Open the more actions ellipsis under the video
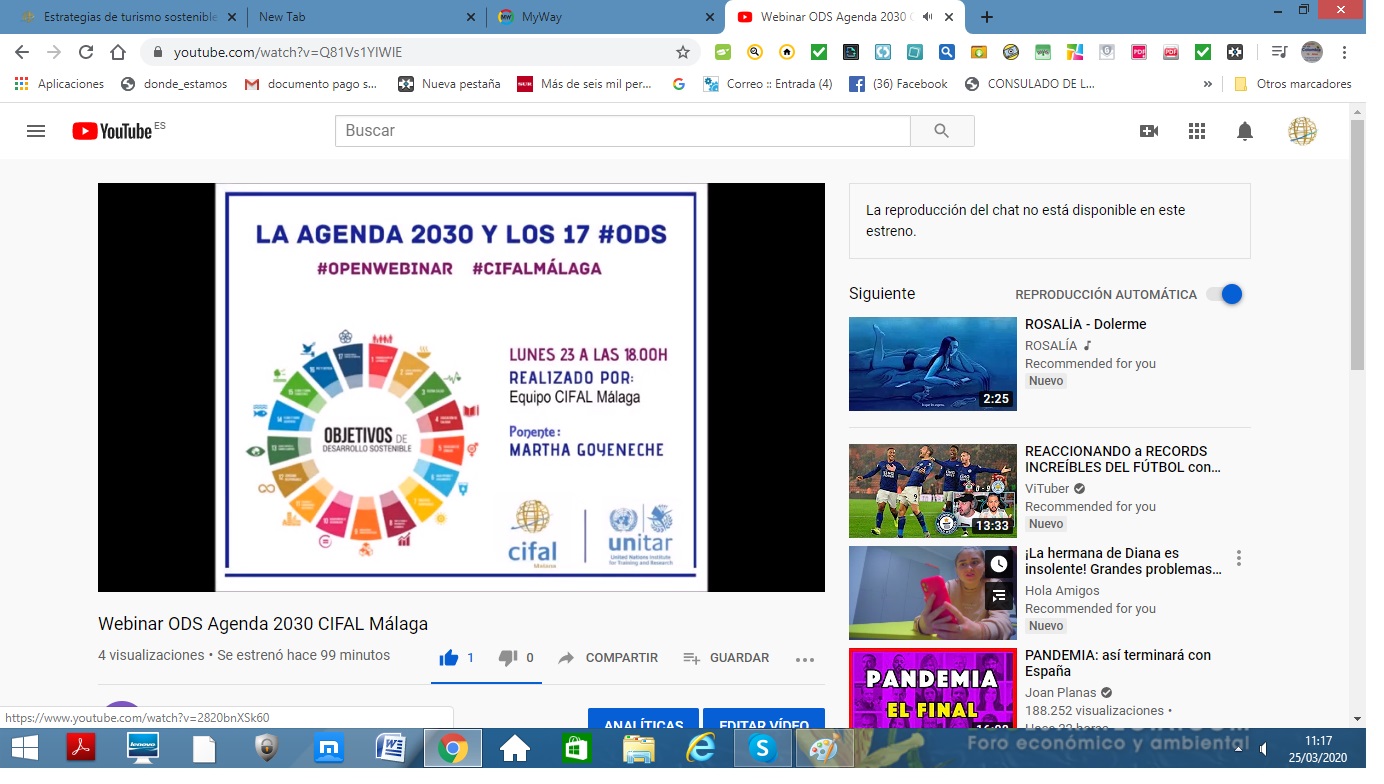This screenshot has width=1384, height=784. click(x=805, y=659)
